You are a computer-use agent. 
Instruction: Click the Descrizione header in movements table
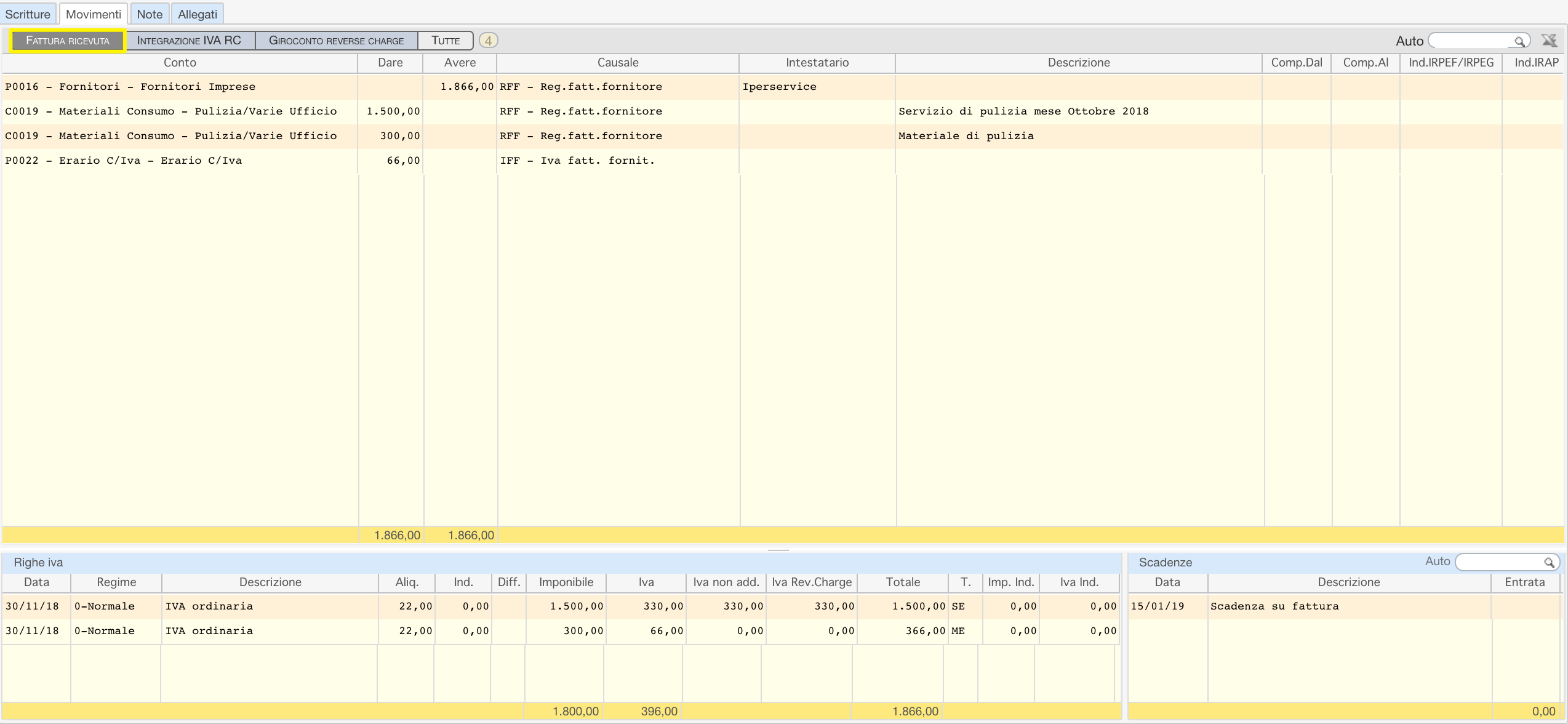(x=1079, y=63)
